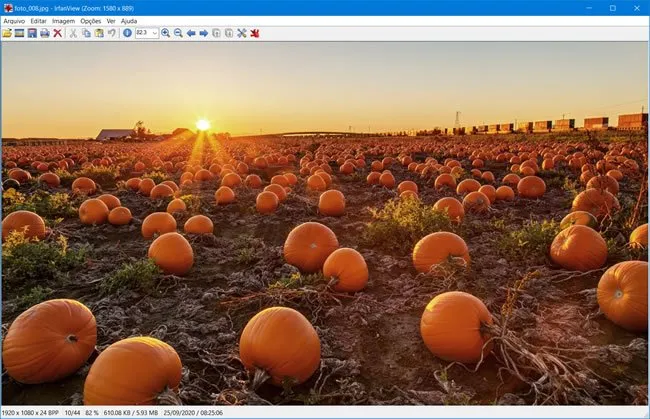Expand the zoom percentage dropdown
650x419 pixels.
[x=155, y=33]
